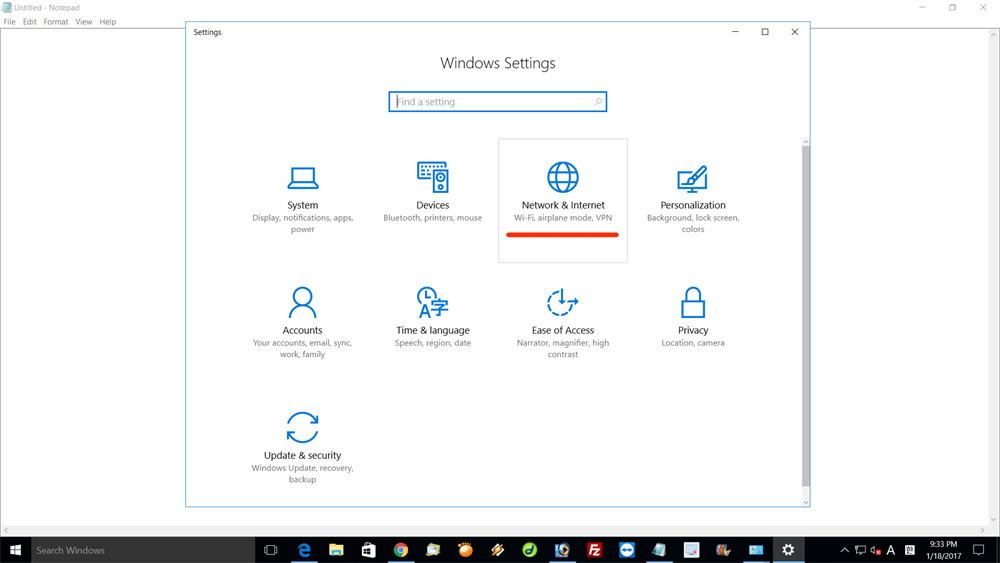1000x563 pixels.
Task: Click the 'Windows Settings' heading
Action: tap(497, 63)
